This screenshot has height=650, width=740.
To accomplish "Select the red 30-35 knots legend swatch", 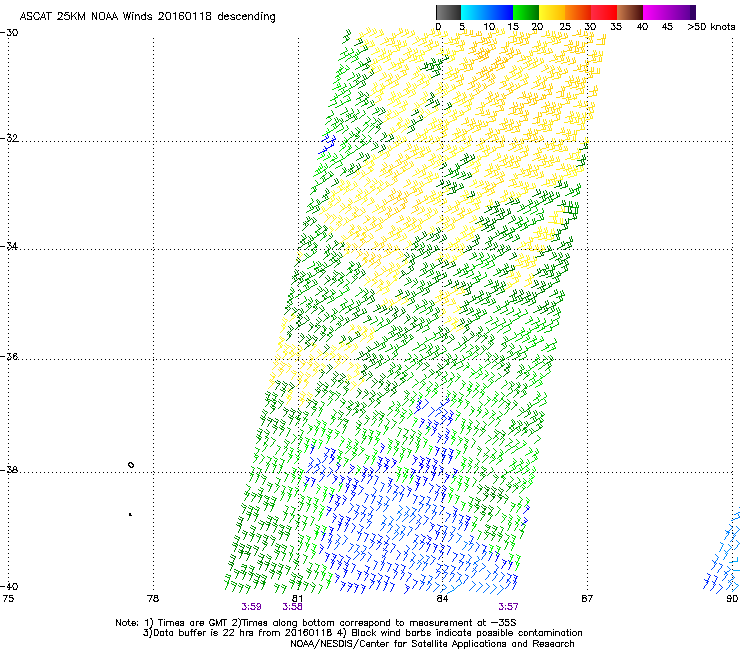I will 604,12.
